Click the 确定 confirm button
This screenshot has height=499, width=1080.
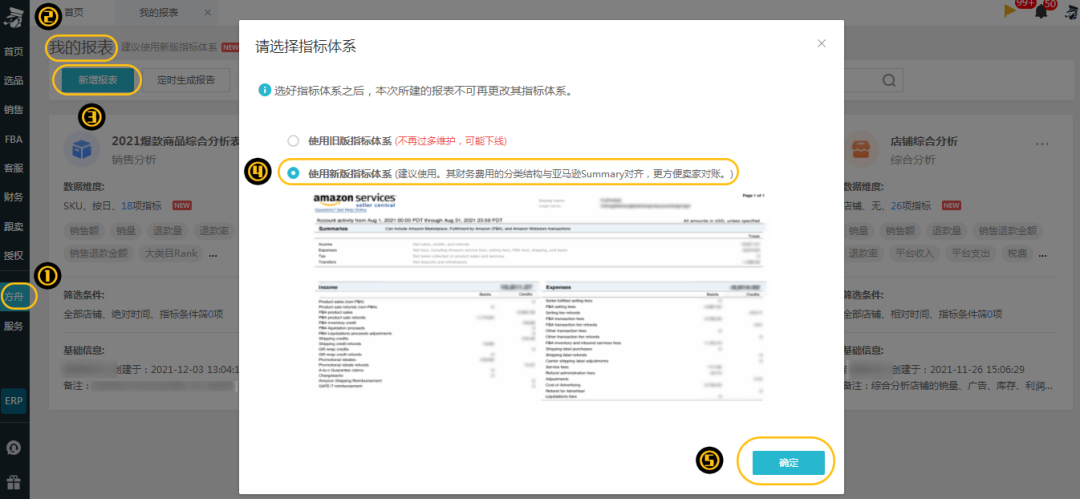point(789,463)
